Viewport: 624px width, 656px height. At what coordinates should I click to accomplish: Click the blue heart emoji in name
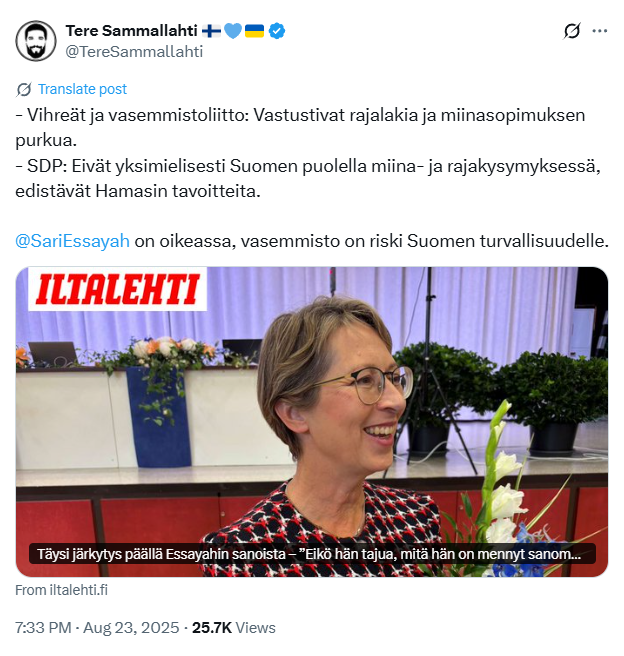pos(233,31)
